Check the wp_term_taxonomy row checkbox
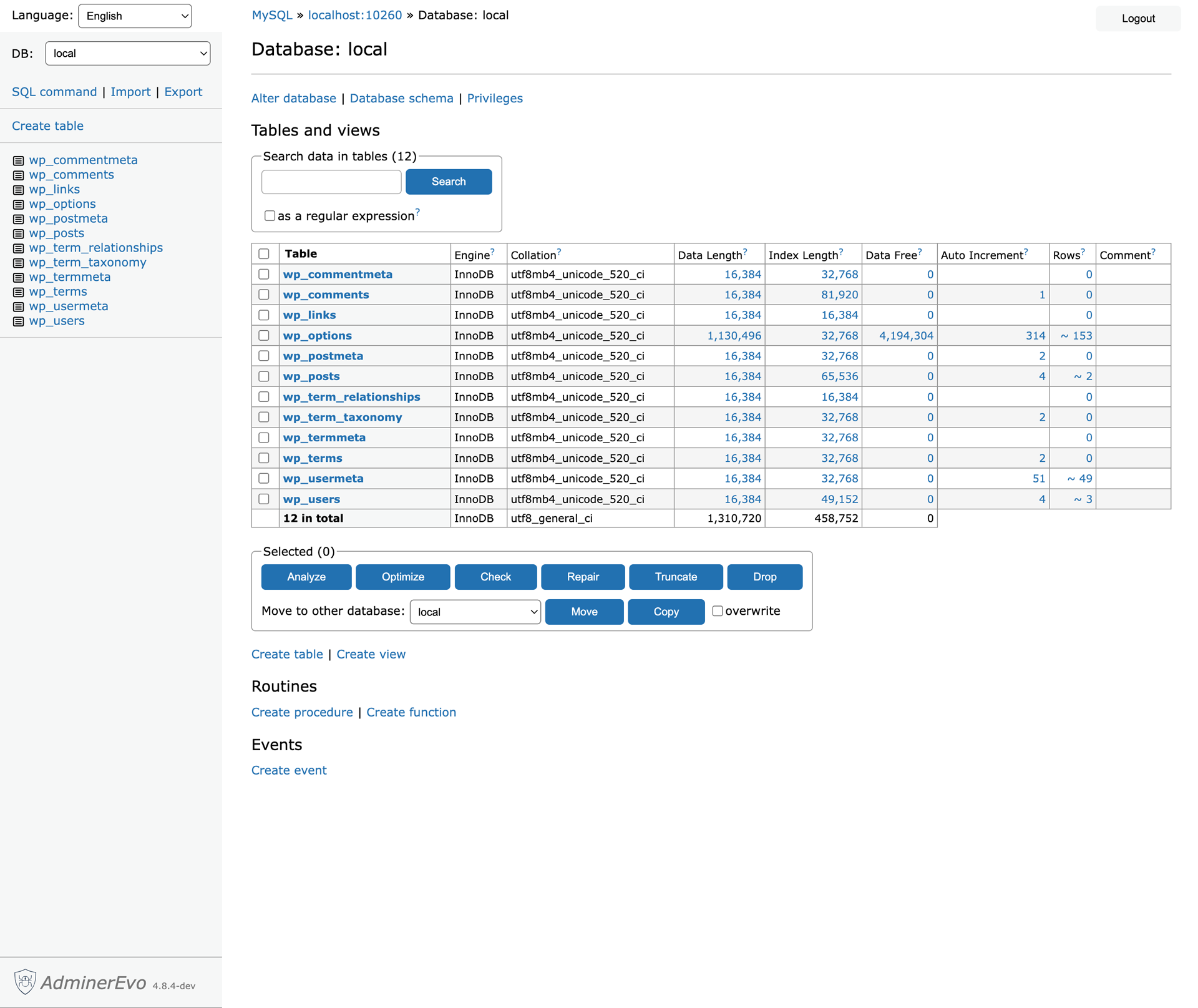The image size is (1198, 1008). pos(264,417)
